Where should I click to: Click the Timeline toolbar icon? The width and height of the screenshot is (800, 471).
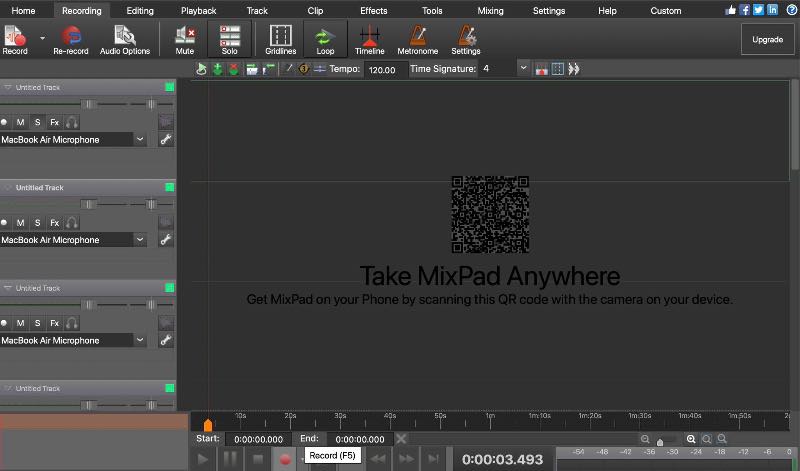tap(370, 39)
